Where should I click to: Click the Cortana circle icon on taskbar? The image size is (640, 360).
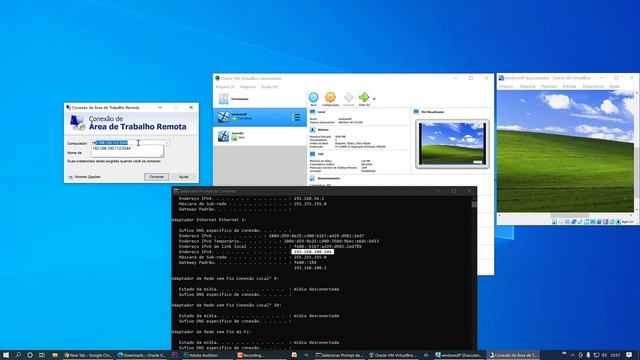pos(30,355)
